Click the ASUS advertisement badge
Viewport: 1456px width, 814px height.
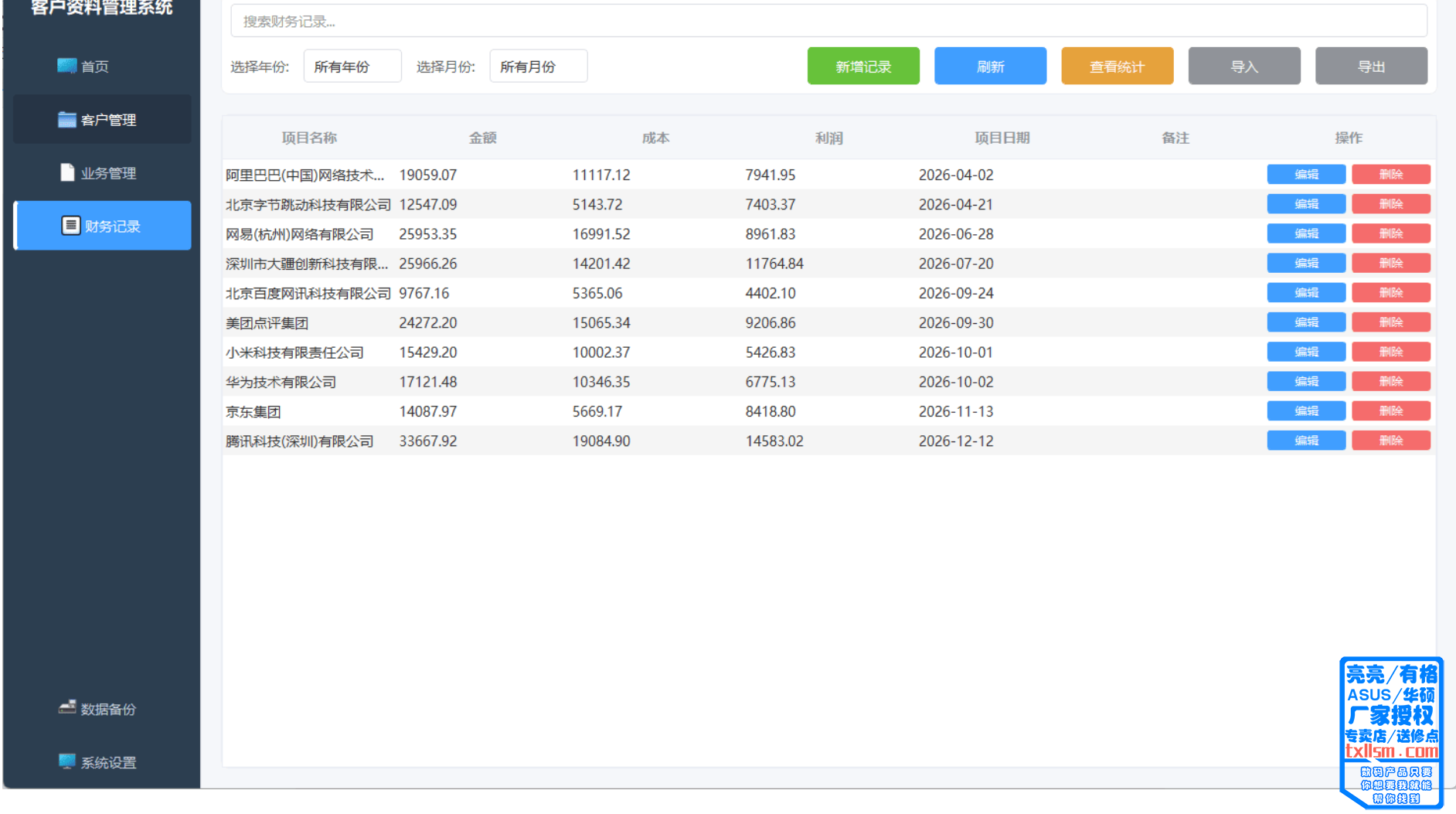click(x=1391, y=731)
